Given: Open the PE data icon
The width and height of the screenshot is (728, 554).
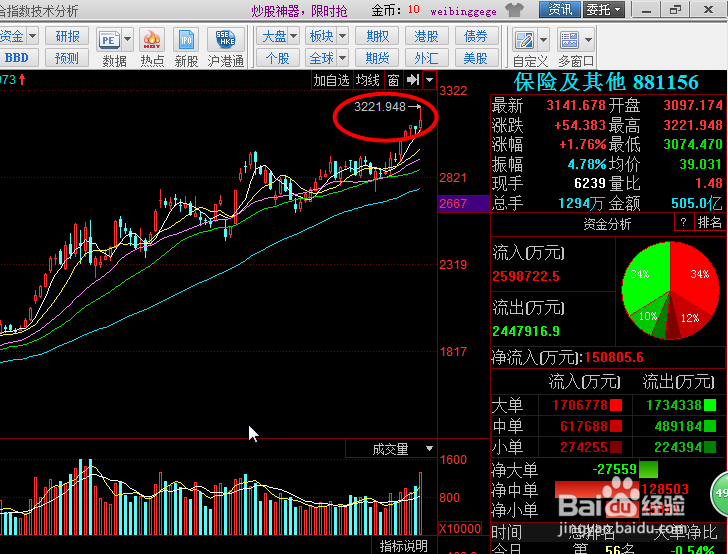Looking at the screenshot, I should [109, 39].
